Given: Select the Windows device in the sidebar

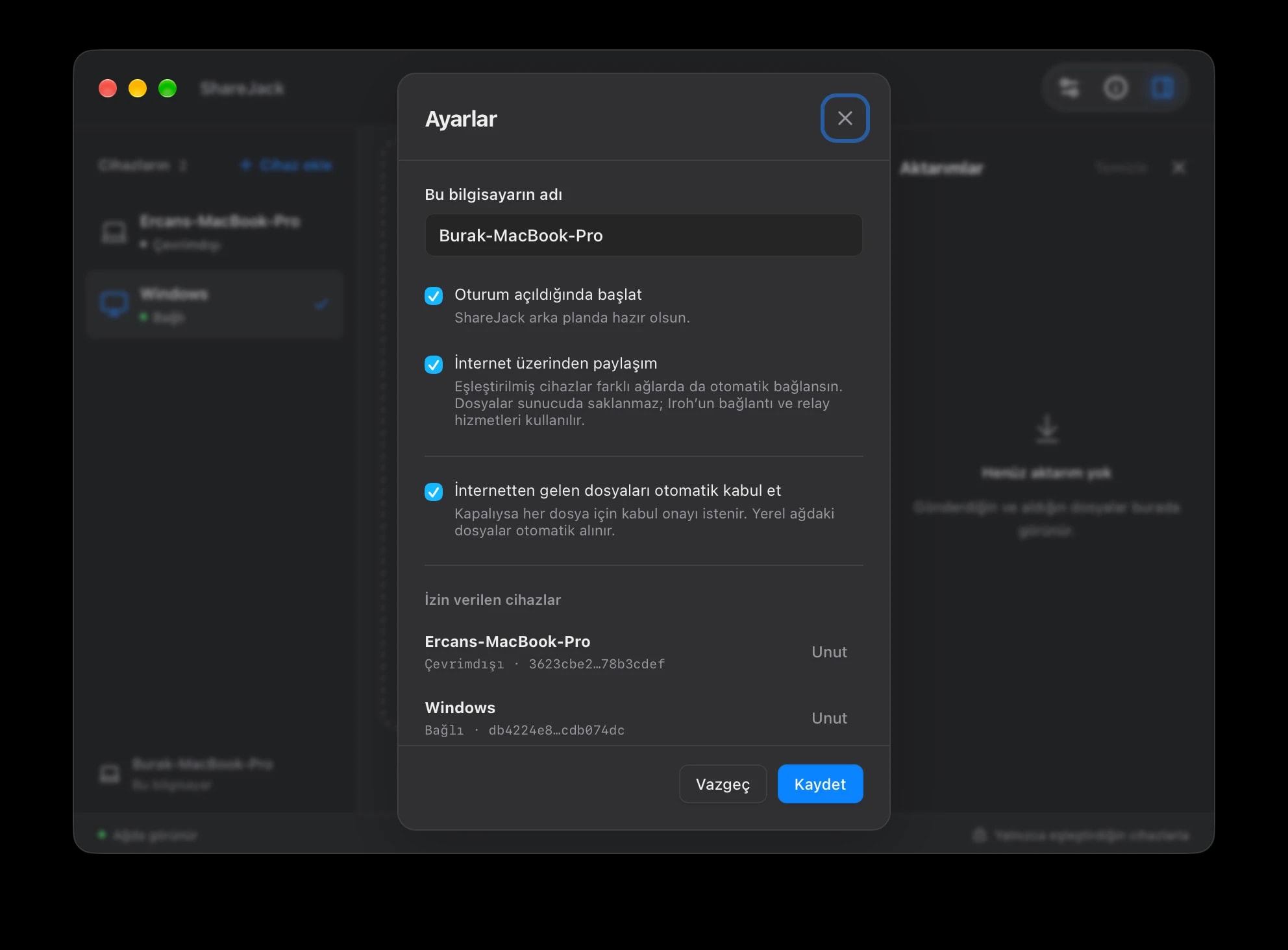Looking at the screenshot, I should coord(215,305).
